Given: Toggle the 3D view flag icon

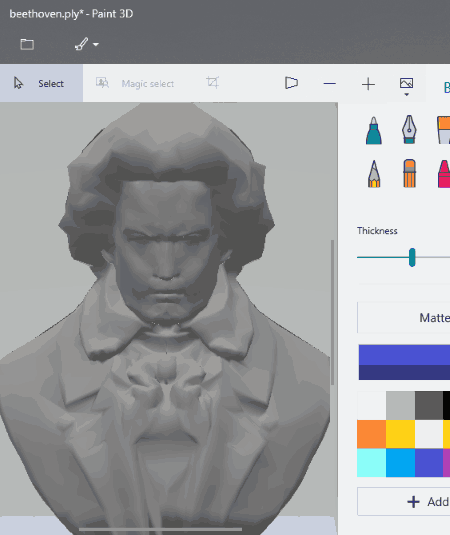Looking at the screenshot, I should [x=291, y=83].
